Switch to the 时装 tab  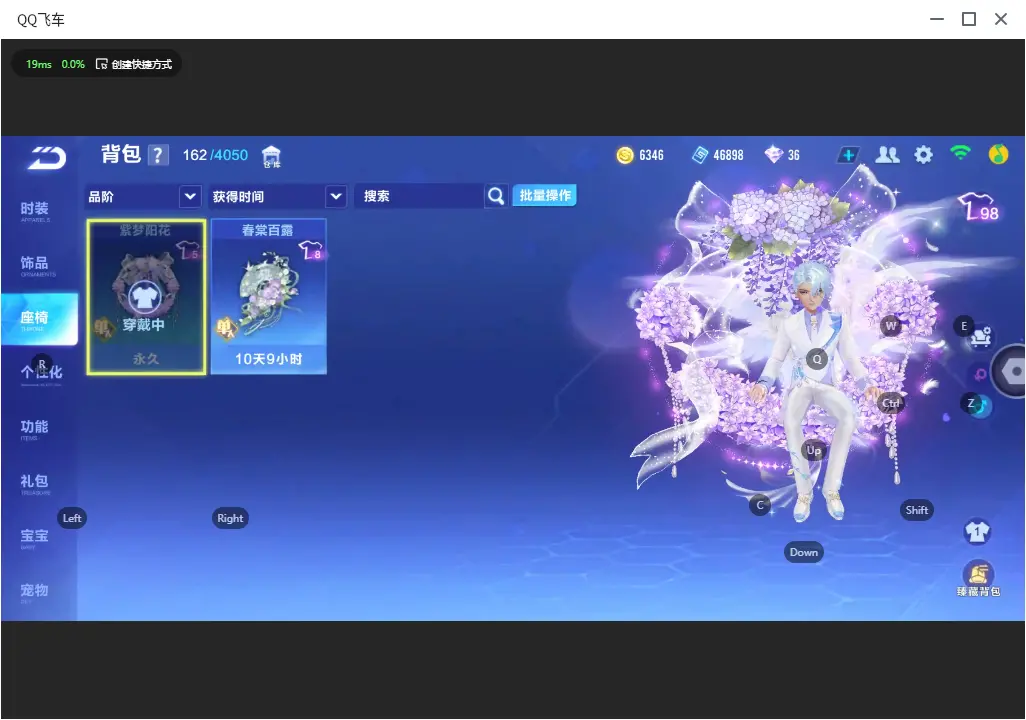click(35, 210)
